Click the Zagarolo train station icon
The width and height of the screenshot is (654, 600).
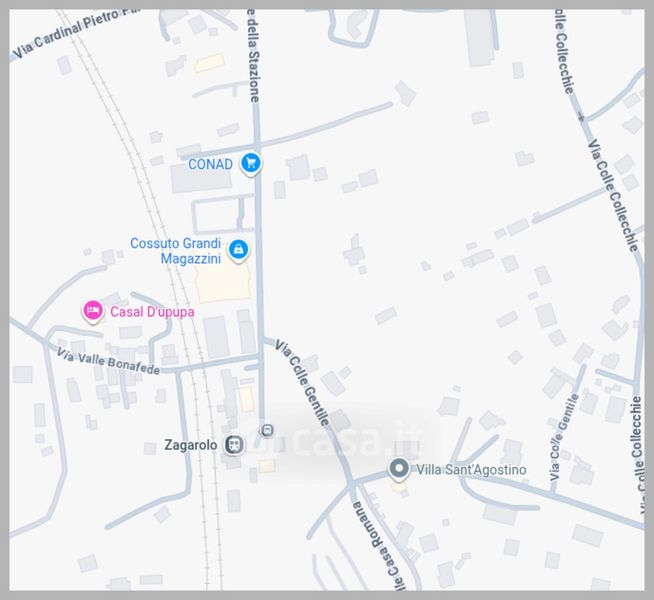pyautogui.click(x=234, y=444)
